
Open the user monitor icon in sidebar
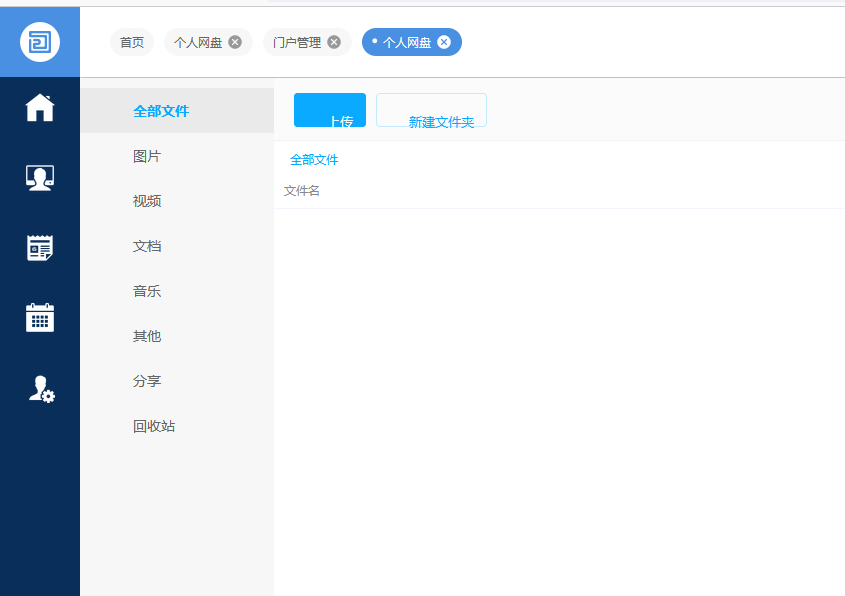pyautogui.click(x=40, y=178)
